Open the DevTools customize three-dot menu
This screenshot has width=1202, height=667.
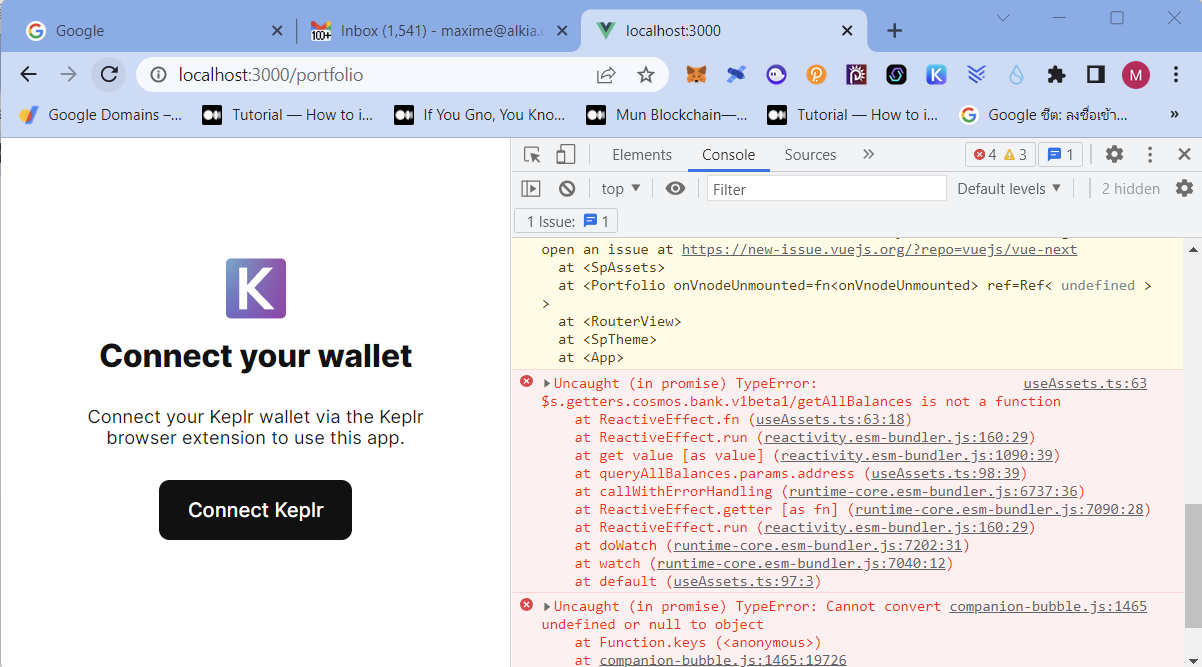coord(1150,154)
